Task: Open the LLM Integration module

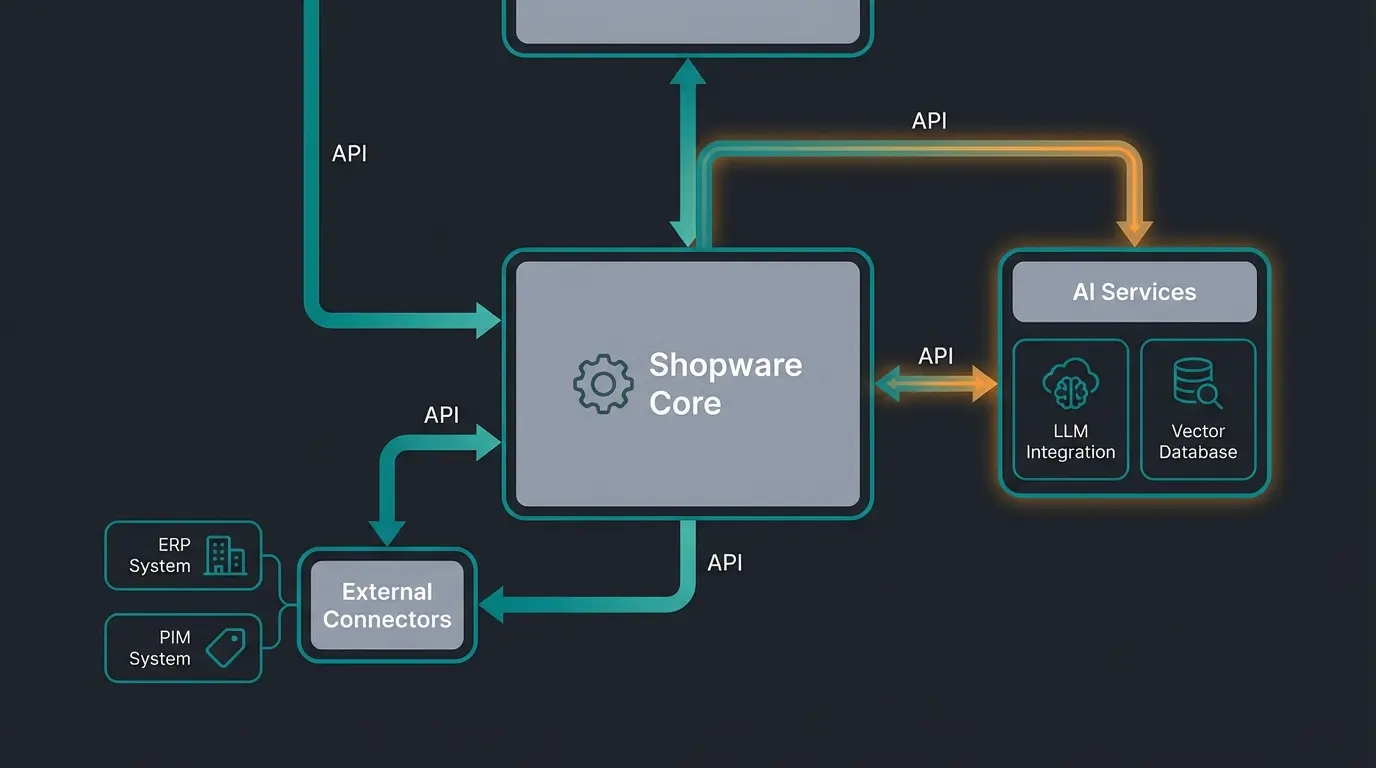Action: pyautogui.click(x=1070, y=408)
